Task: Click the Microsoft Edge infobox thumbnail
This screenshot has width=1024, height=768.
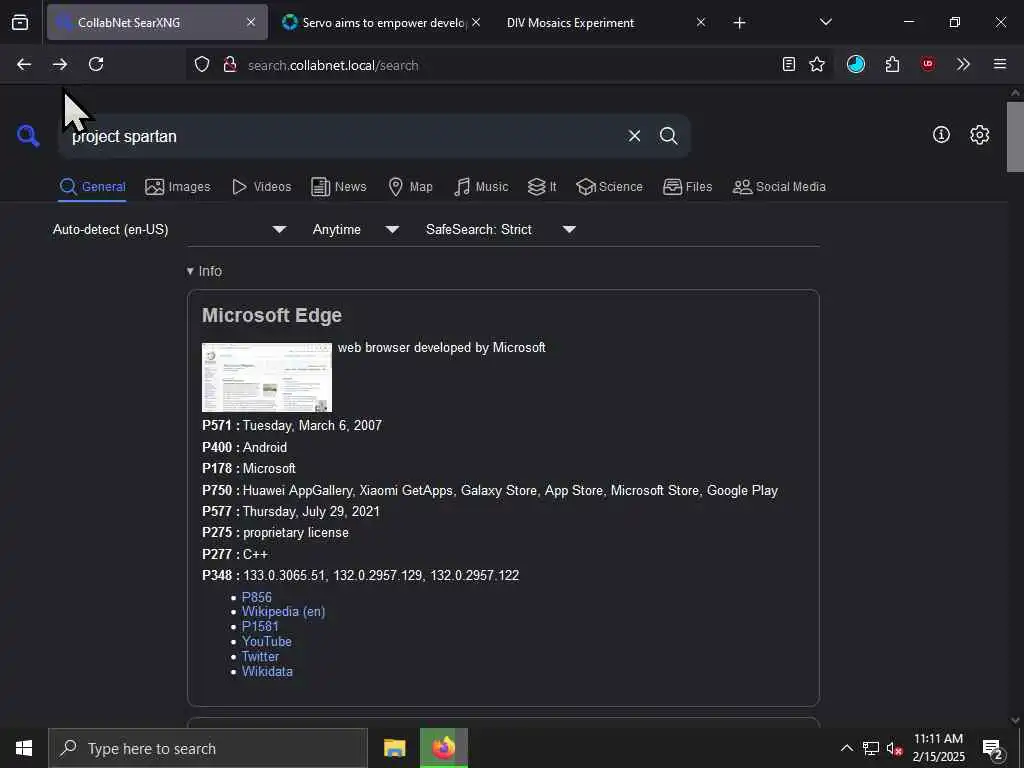Action: [x=267, y=377]
